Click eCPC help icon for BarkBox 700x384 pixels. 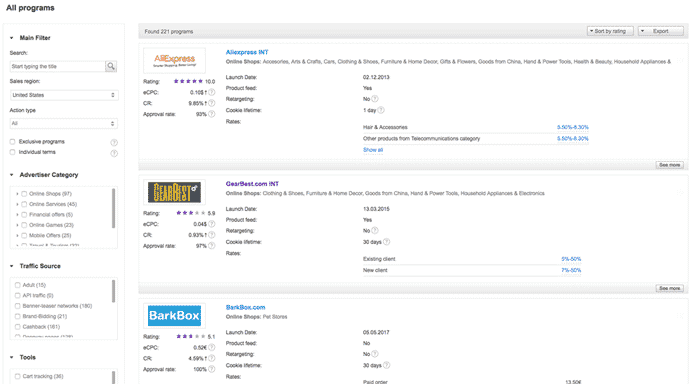[x=212, y=347]
